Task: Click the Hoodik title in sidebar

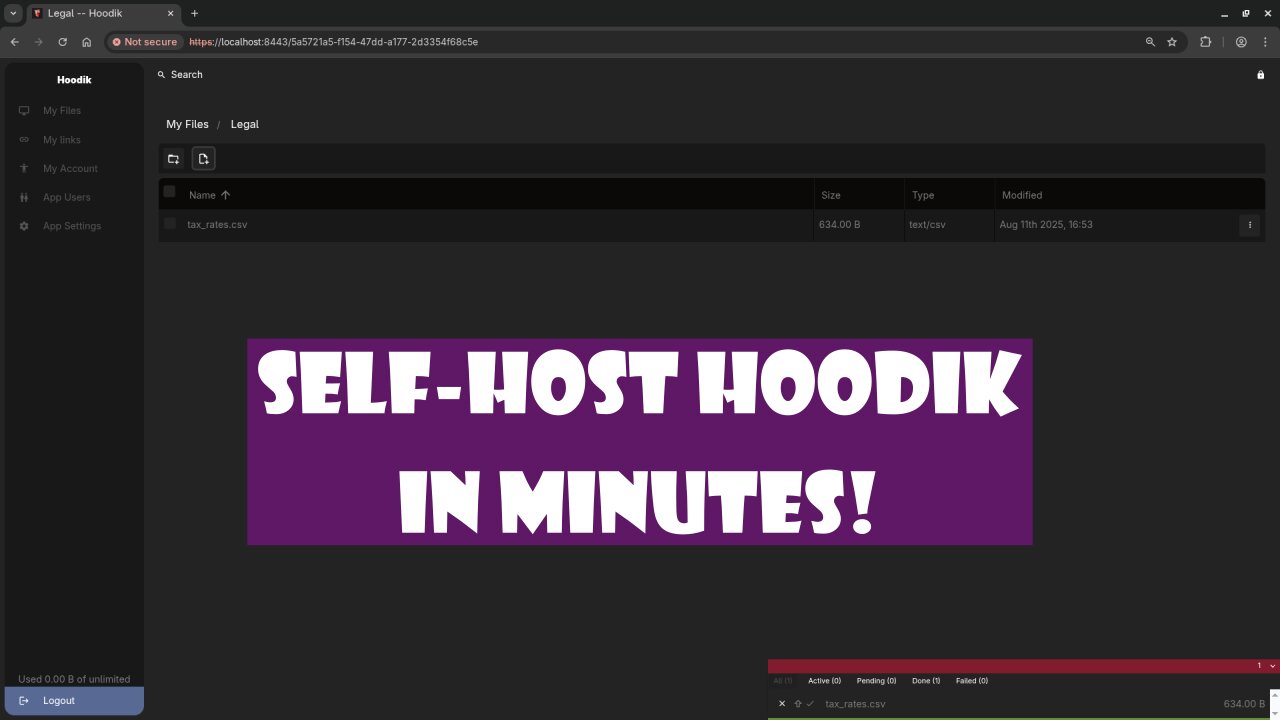Action: tap(74, 80)
